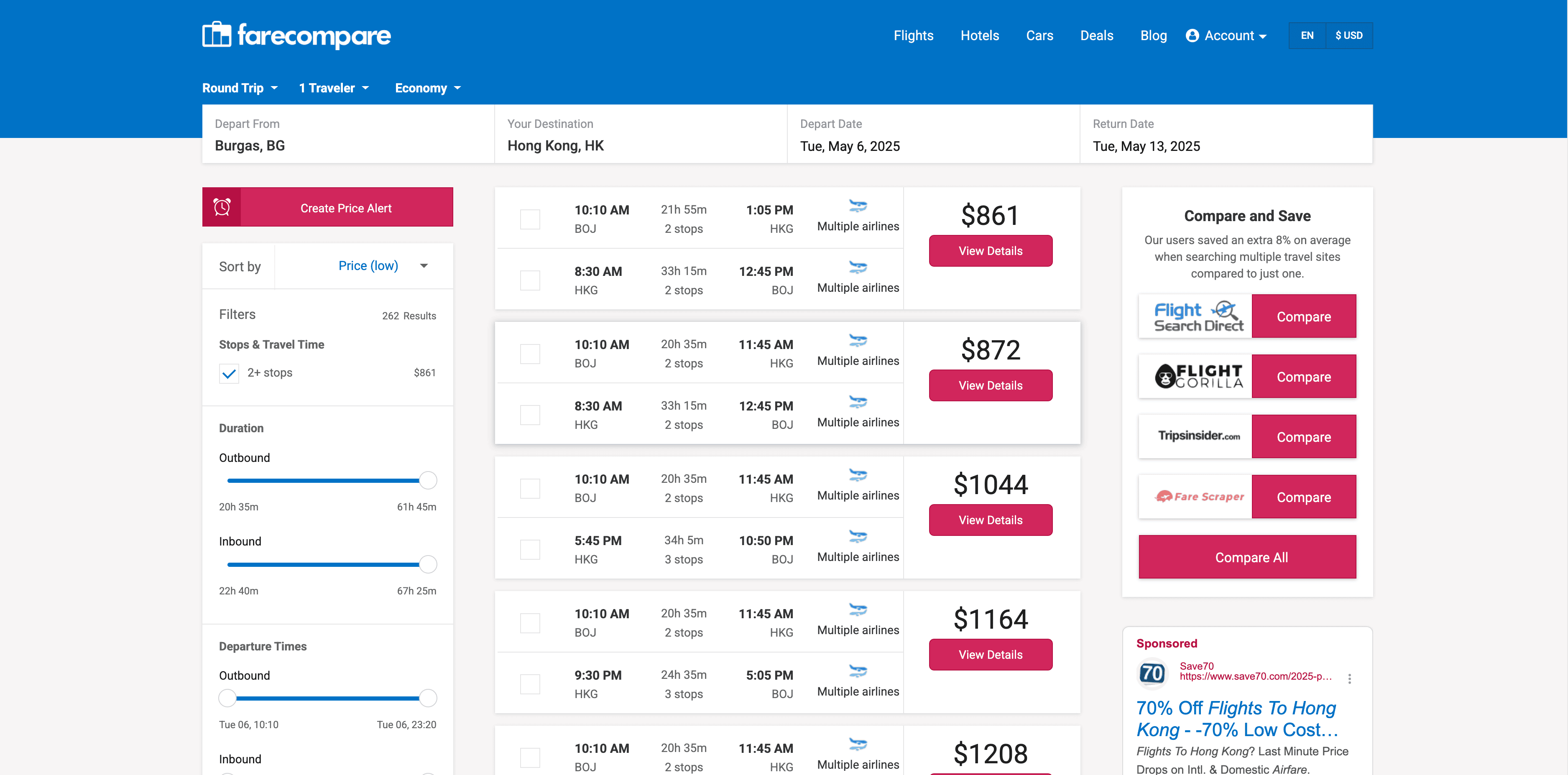Open the Sort by Price (low) dropdown
Viewport: 1568px width, 775px height.
tap(382, 266)
